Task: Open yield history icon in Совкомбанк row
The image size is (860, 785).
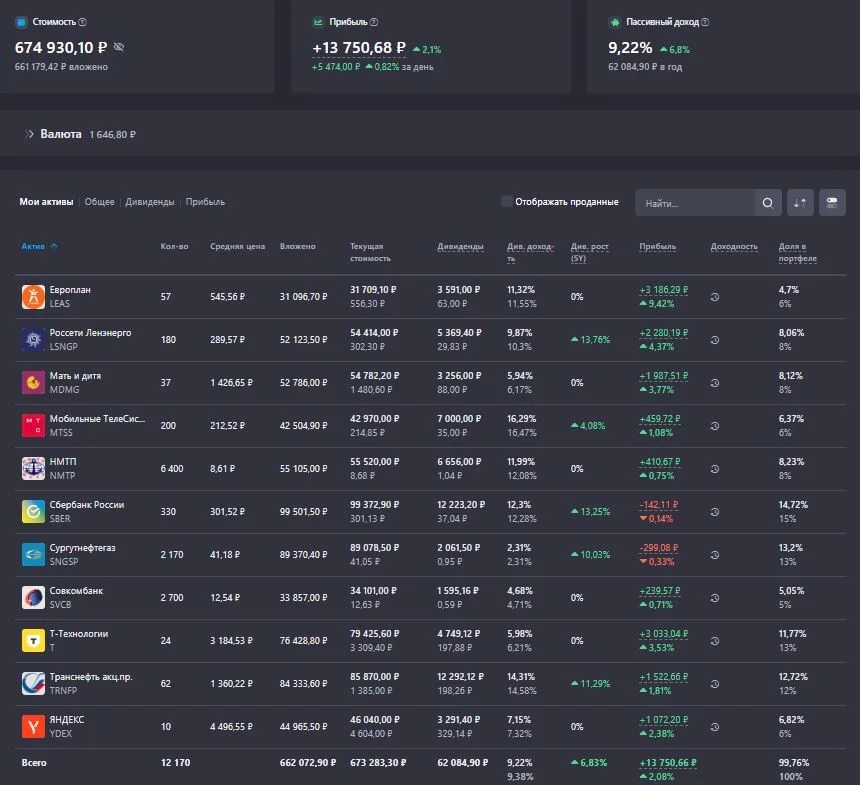Action: 715,598
